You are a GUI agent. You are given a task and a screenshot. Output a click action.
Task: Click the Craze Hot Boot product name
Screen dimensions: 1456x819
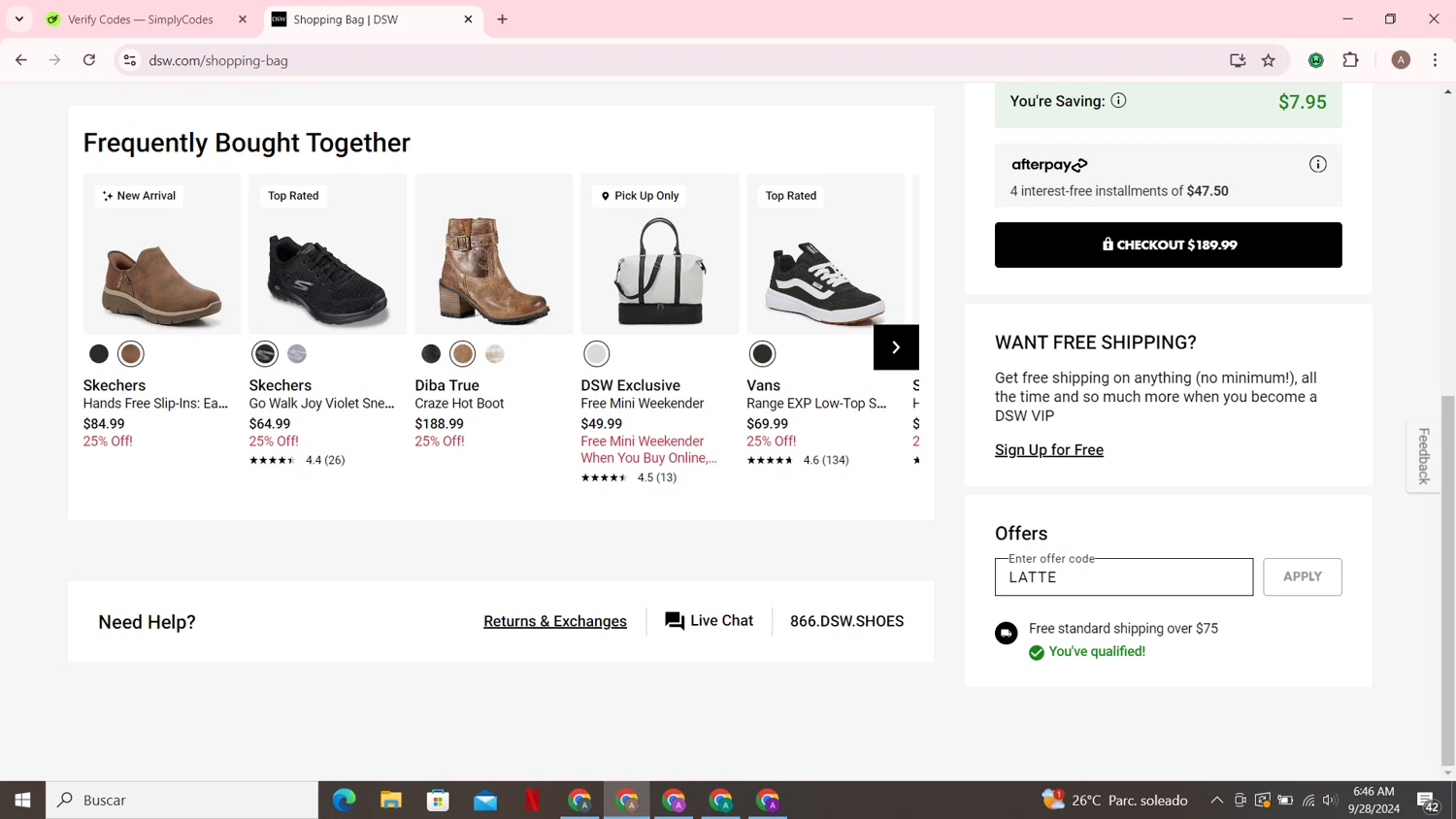tap(459, 404)
